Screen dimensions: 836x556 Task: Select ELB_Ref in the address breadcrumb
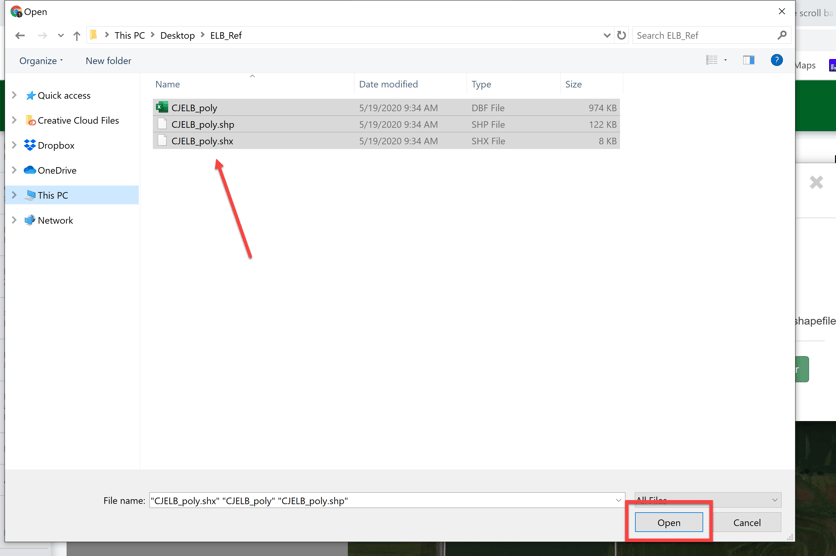point(226,36)
